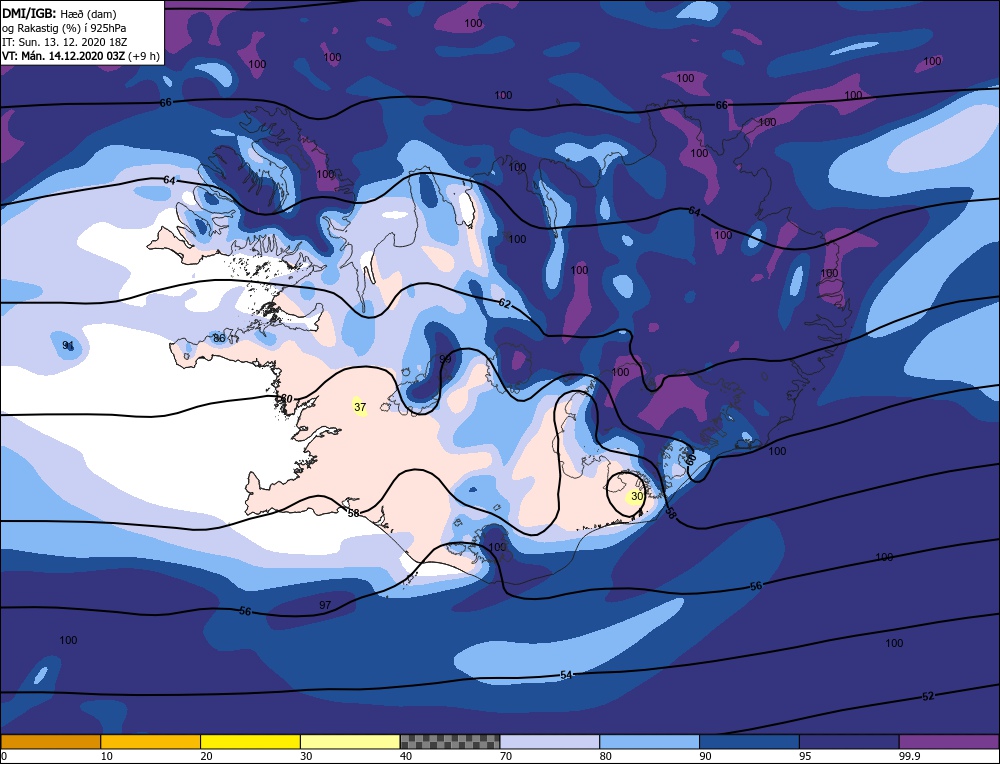The height and width of the screenshot is (764, 1000).
Task: Click the '40' legend scale number
Action: click(x=406, y=756)
